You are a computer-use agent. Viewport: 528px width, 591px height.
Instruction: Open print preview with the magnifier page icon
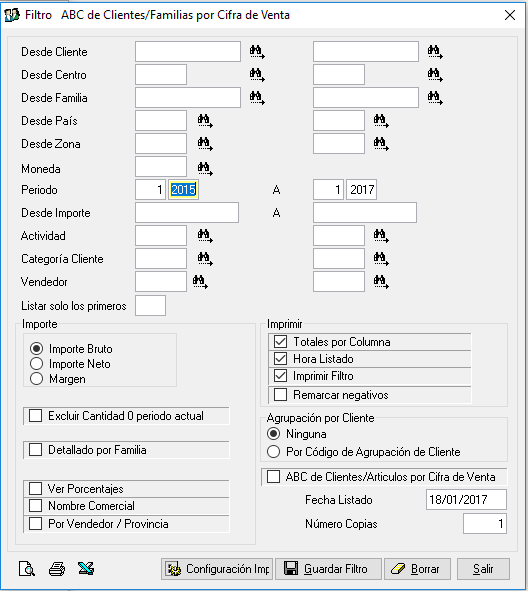coord(27,568)
